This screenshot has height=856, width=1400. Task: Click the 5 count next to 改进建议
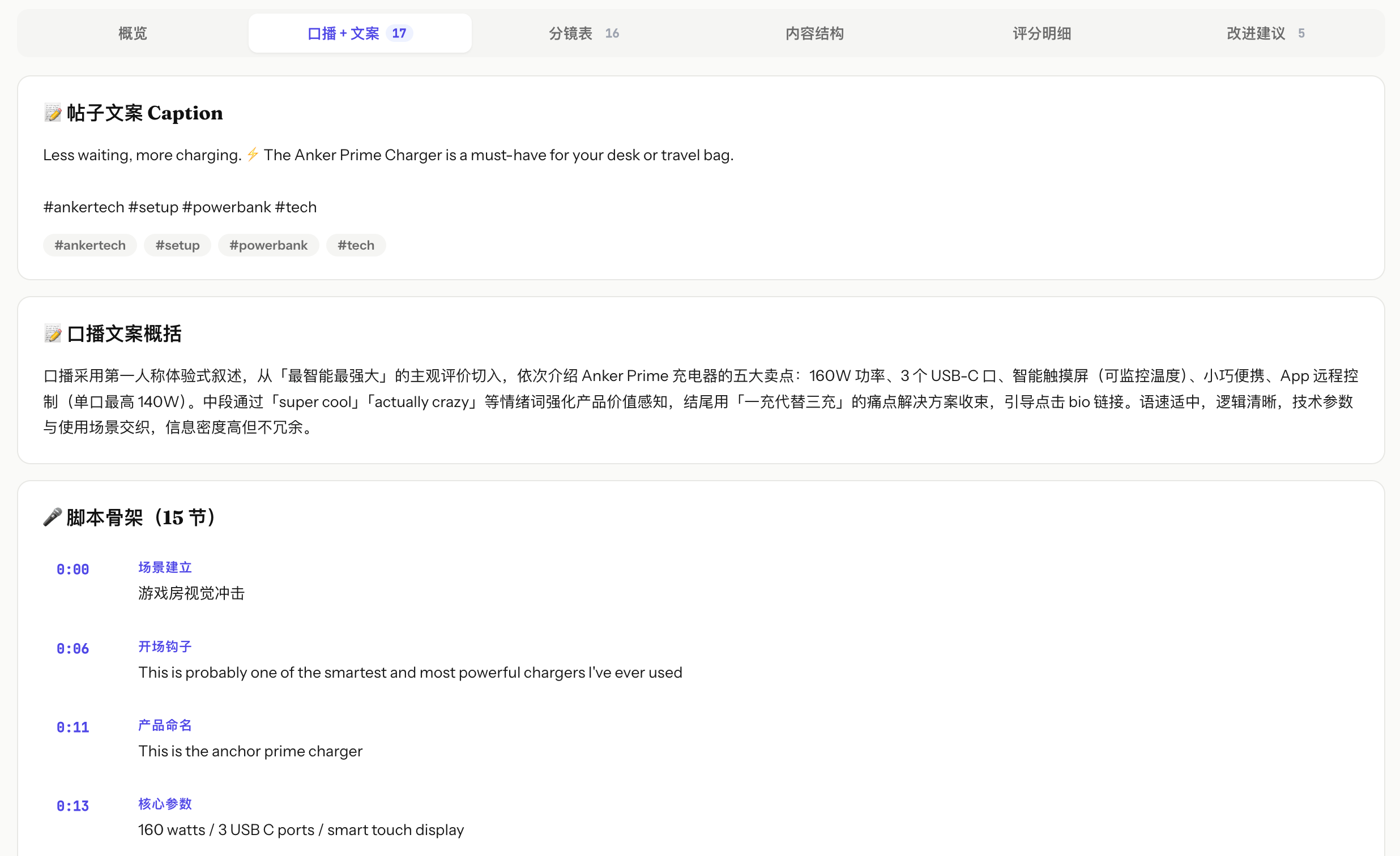[x=1301, y=33]
